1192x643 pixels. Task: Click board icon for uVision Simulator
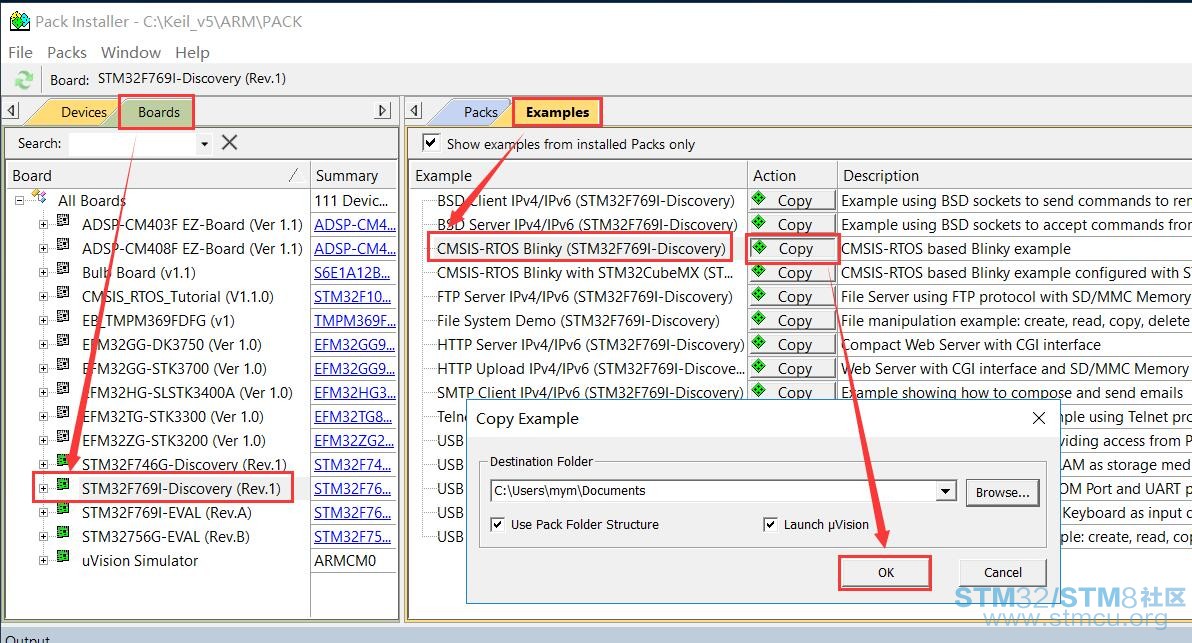pos(63,556)
